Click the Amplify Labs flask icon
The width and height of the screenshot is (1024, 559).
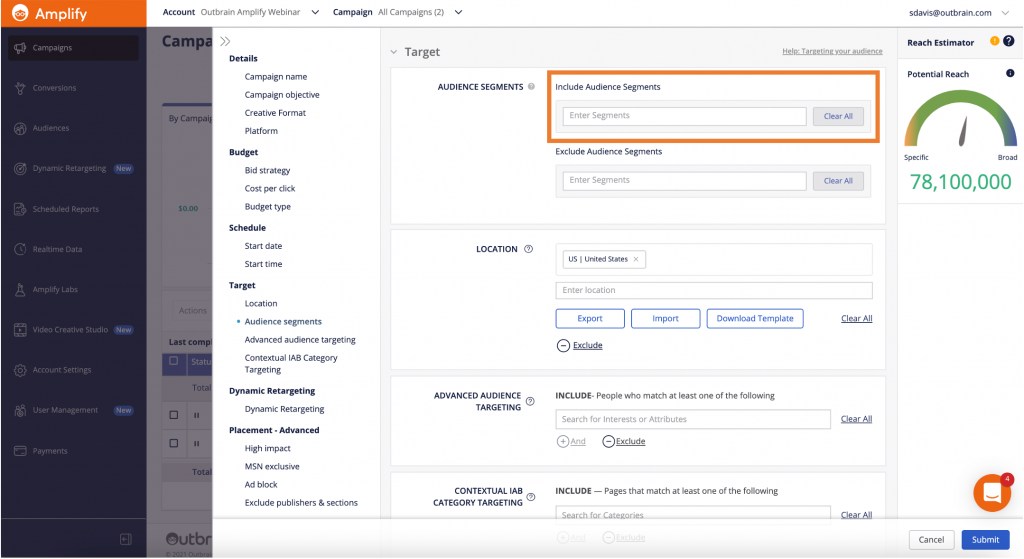[x=20, y=290]
